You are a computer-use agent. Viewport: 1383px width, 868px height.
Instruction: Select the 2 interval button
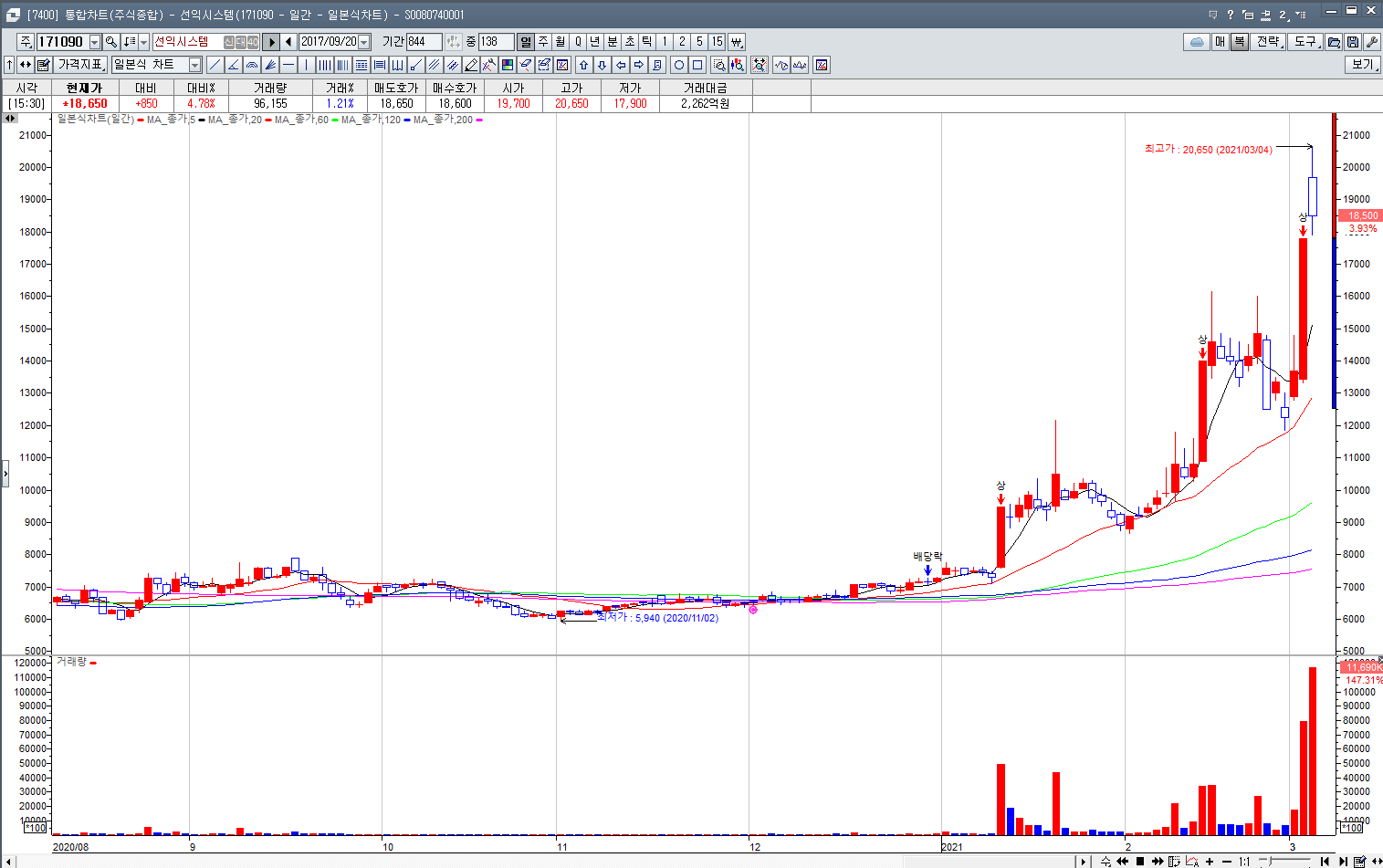coord(682,42)
